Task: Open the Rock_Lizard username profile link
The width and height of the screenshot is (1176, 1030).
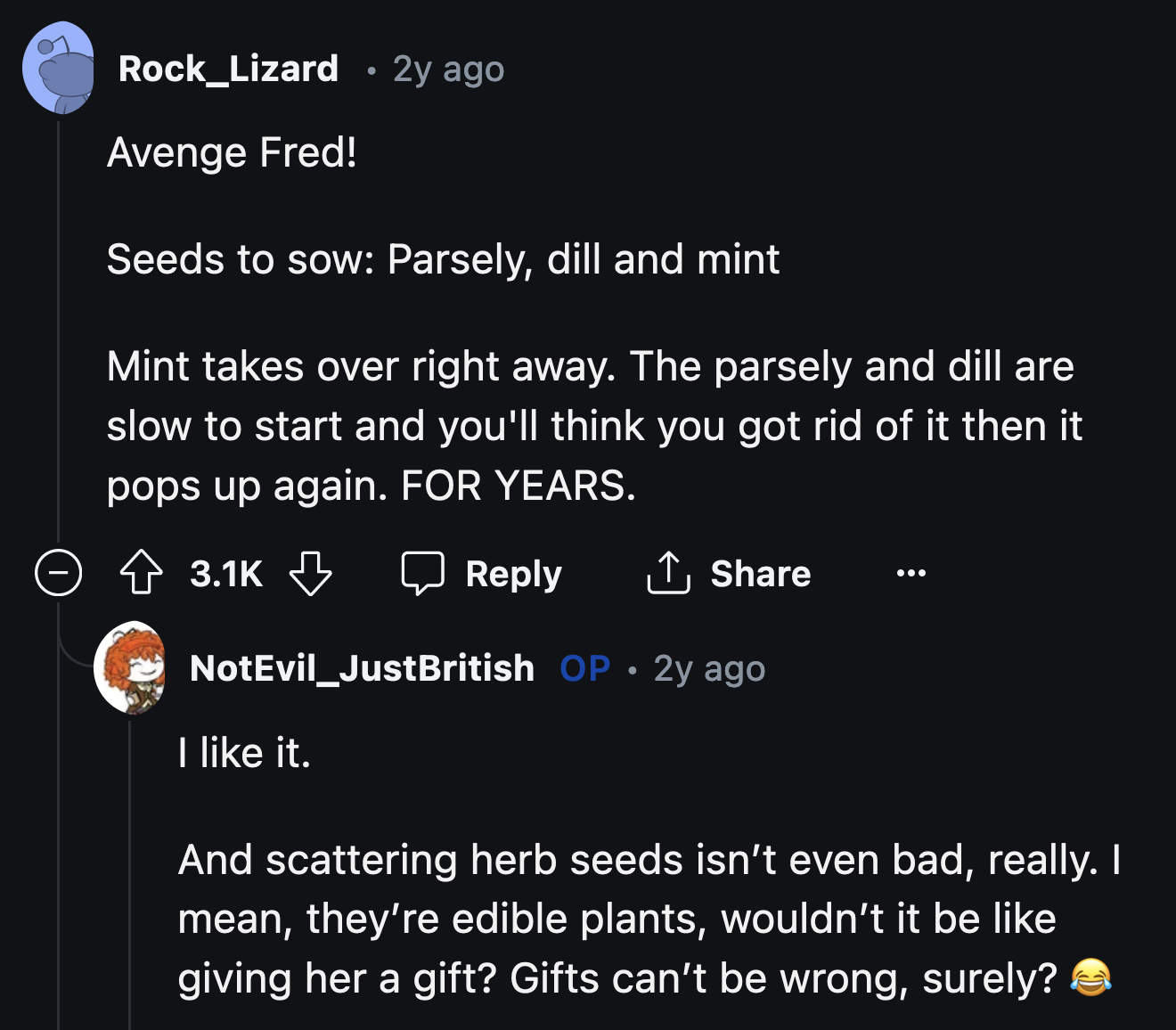Action: 228,69
